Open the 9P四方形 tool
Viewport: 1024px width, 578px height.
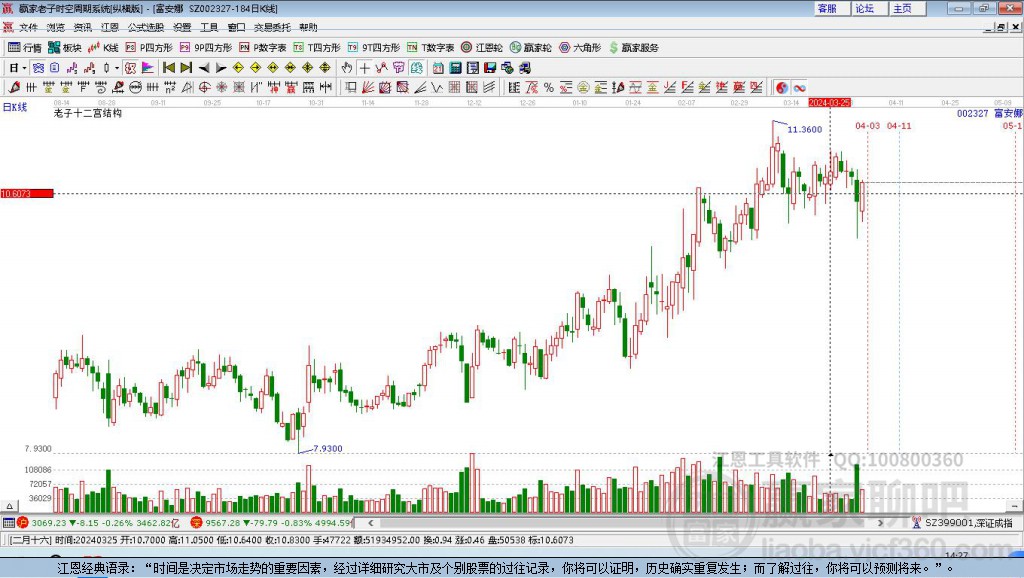206,48
